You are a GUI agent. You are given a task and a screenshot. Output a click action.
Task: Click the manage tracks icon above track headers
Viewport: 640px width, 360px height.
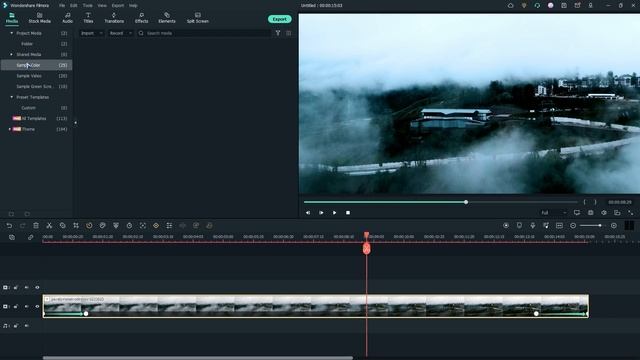click(12, 237)
